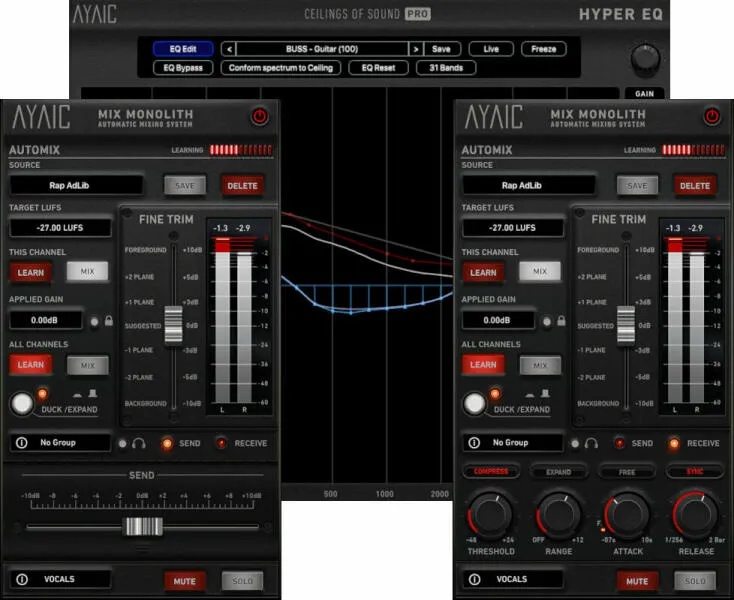Select SYNC timing mode in right Mix Monolith

[x=695, y=471]
